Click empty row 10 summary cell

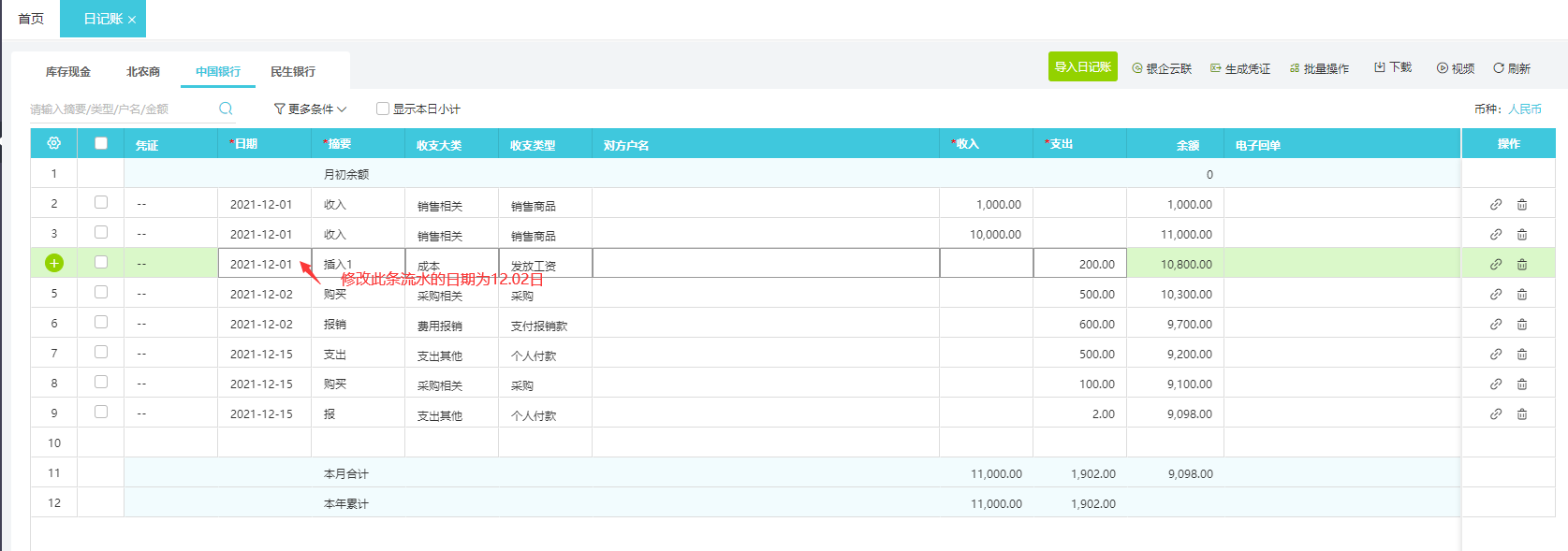[x=359, y=442]
